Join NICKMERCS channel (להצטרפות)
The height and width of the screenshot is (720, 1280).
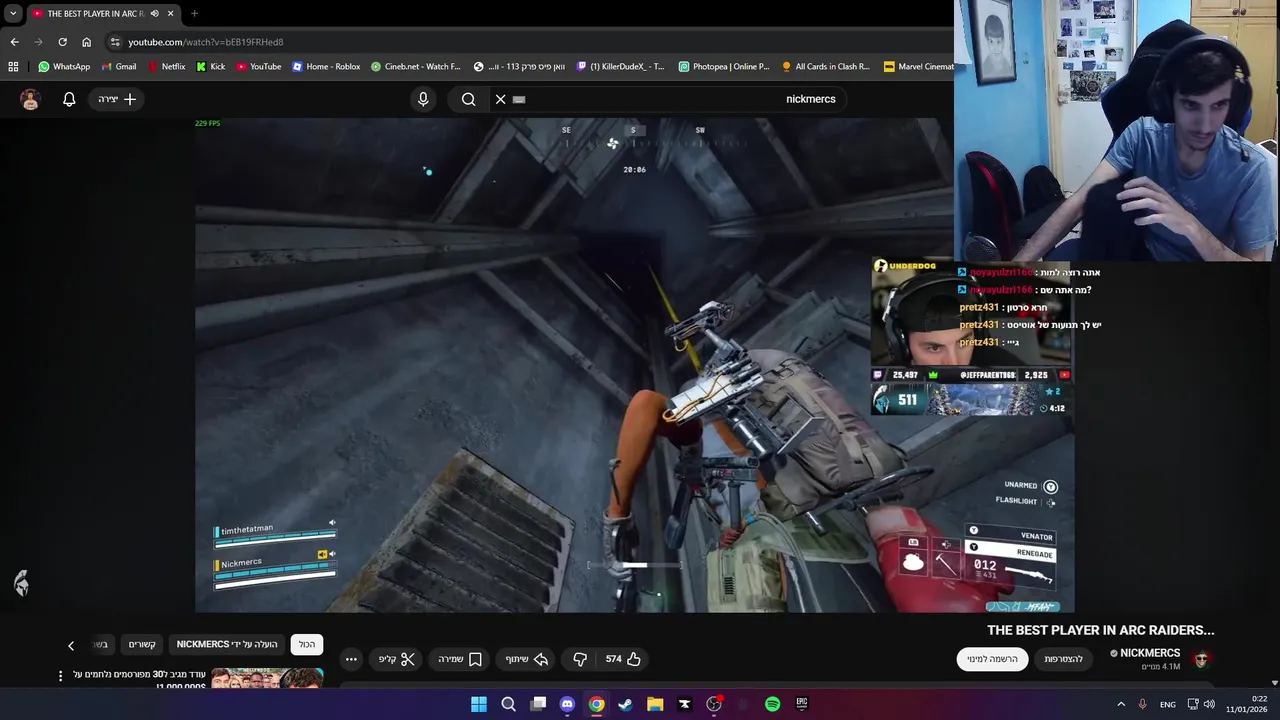(x=1063, y=659)
